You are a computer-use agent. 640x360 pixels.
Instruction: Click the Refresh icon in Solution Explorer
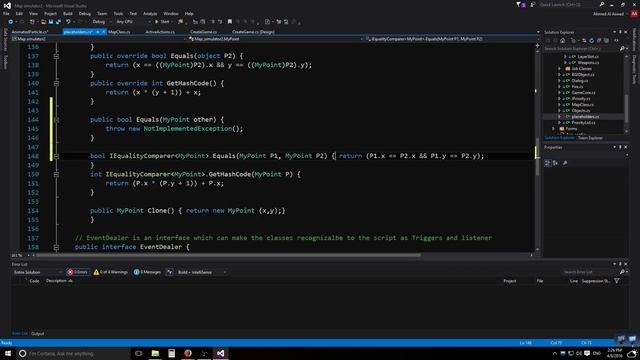(591, 40)
